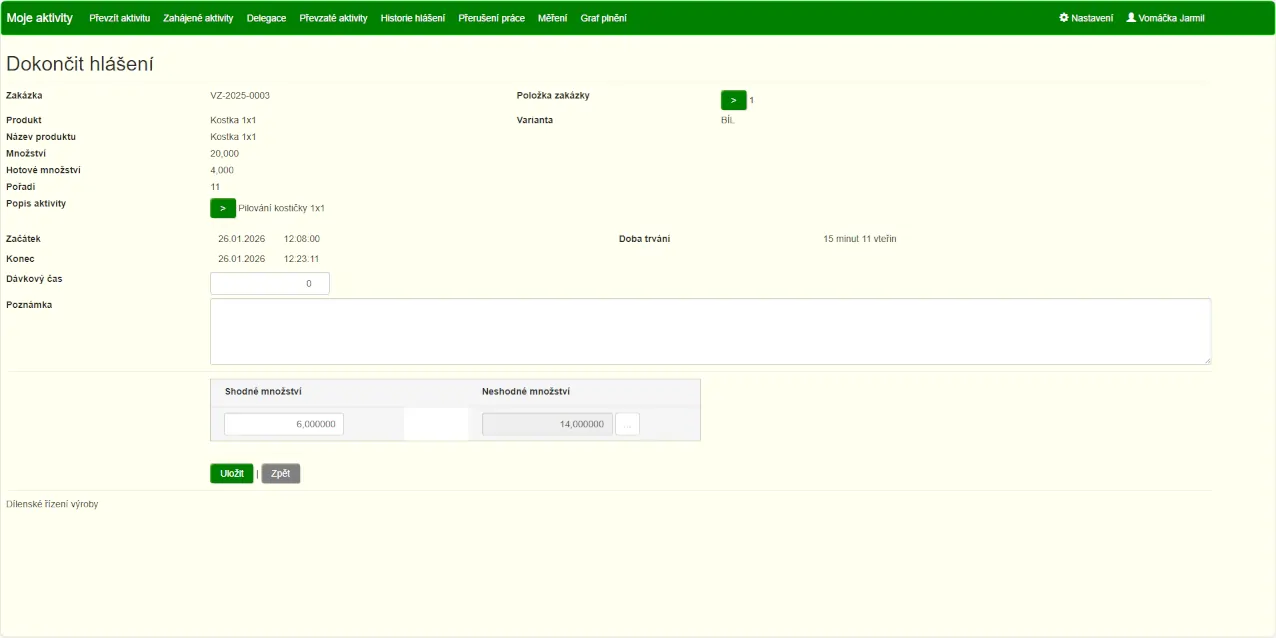Screen dimensions: 1276x638
Task: Expand the Položka zakázky arrow button
Action: click(x=733, y=100)
